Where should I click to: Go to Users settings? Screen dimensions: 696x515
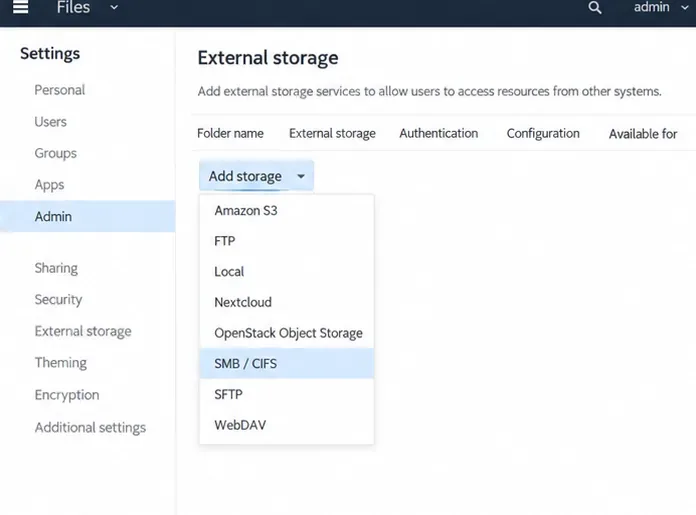click(51, 122)
